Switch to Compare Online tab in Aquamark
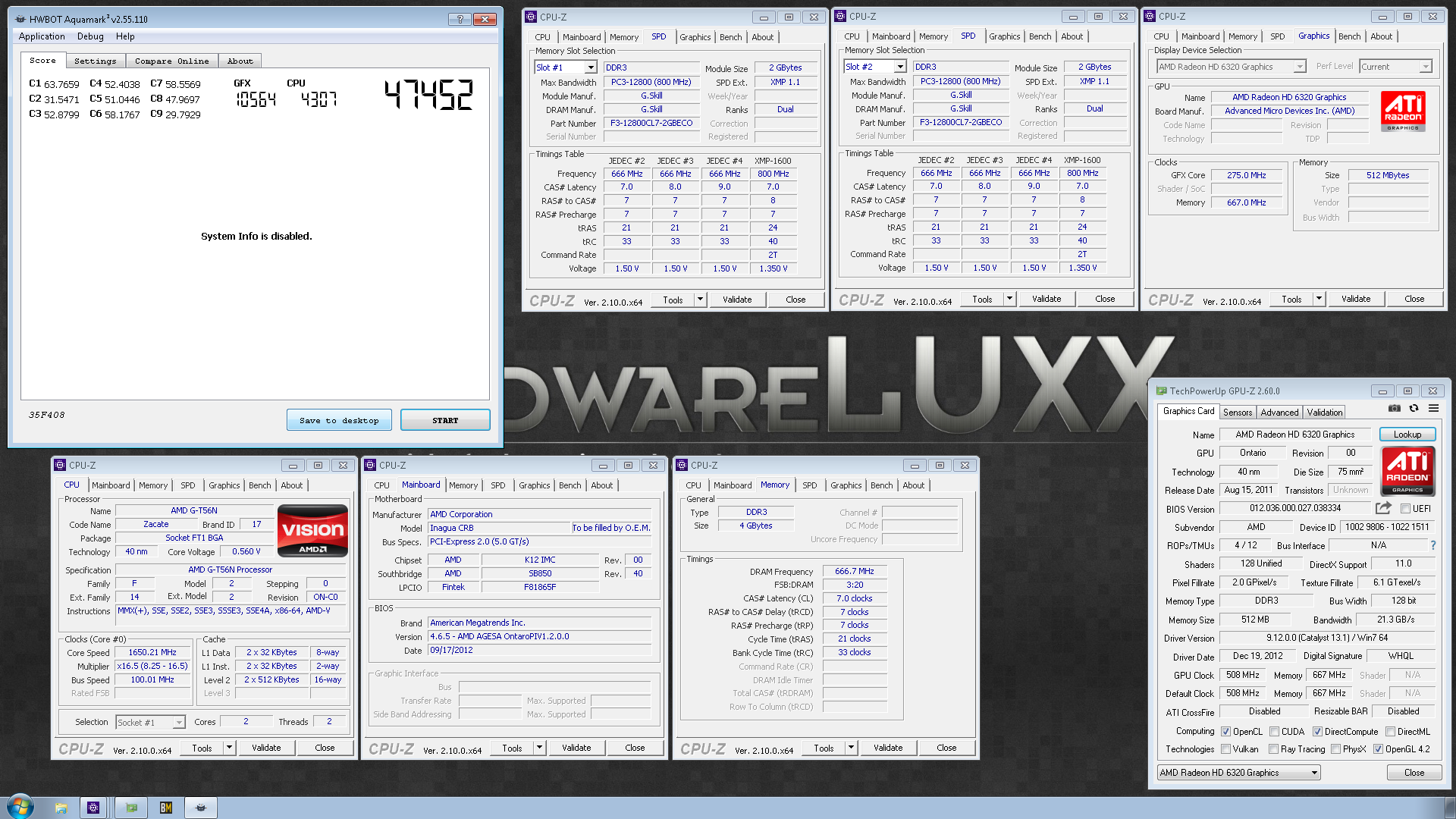The image size is (1456, 819). [171, 61]
